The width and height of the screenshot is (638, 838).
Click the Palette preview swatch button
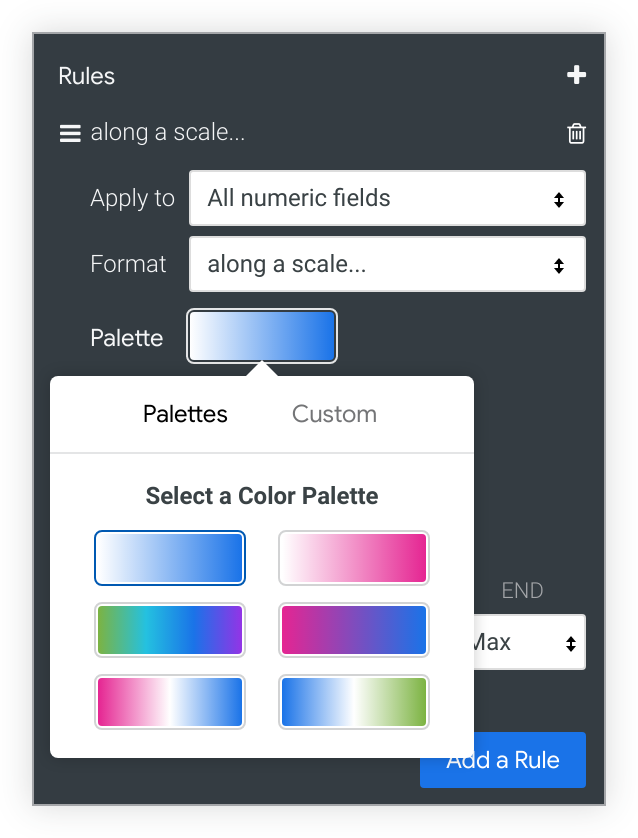262,336
